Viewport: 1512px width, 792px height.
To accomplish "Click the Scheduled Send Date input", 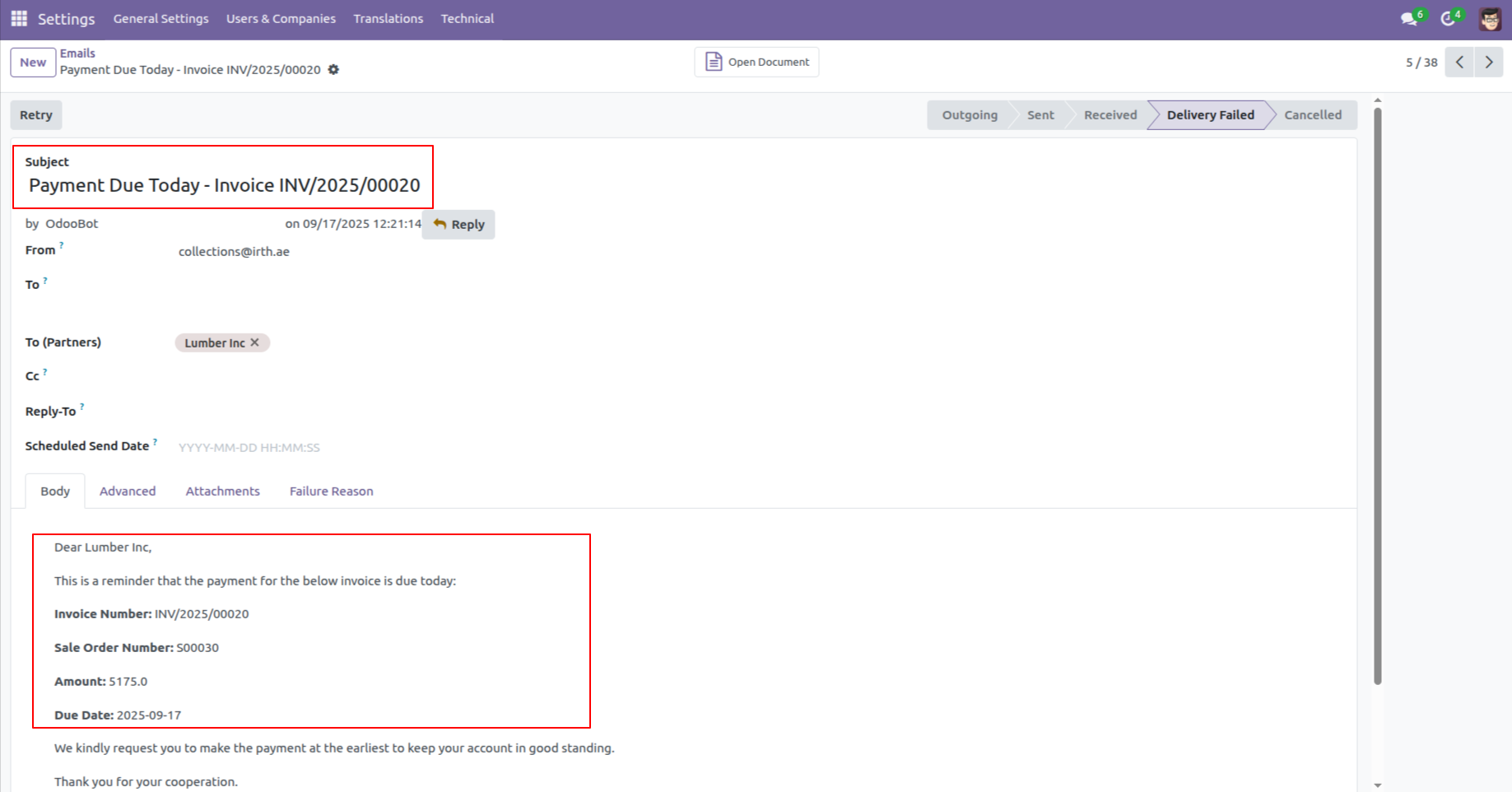I will tap(249, 448).
